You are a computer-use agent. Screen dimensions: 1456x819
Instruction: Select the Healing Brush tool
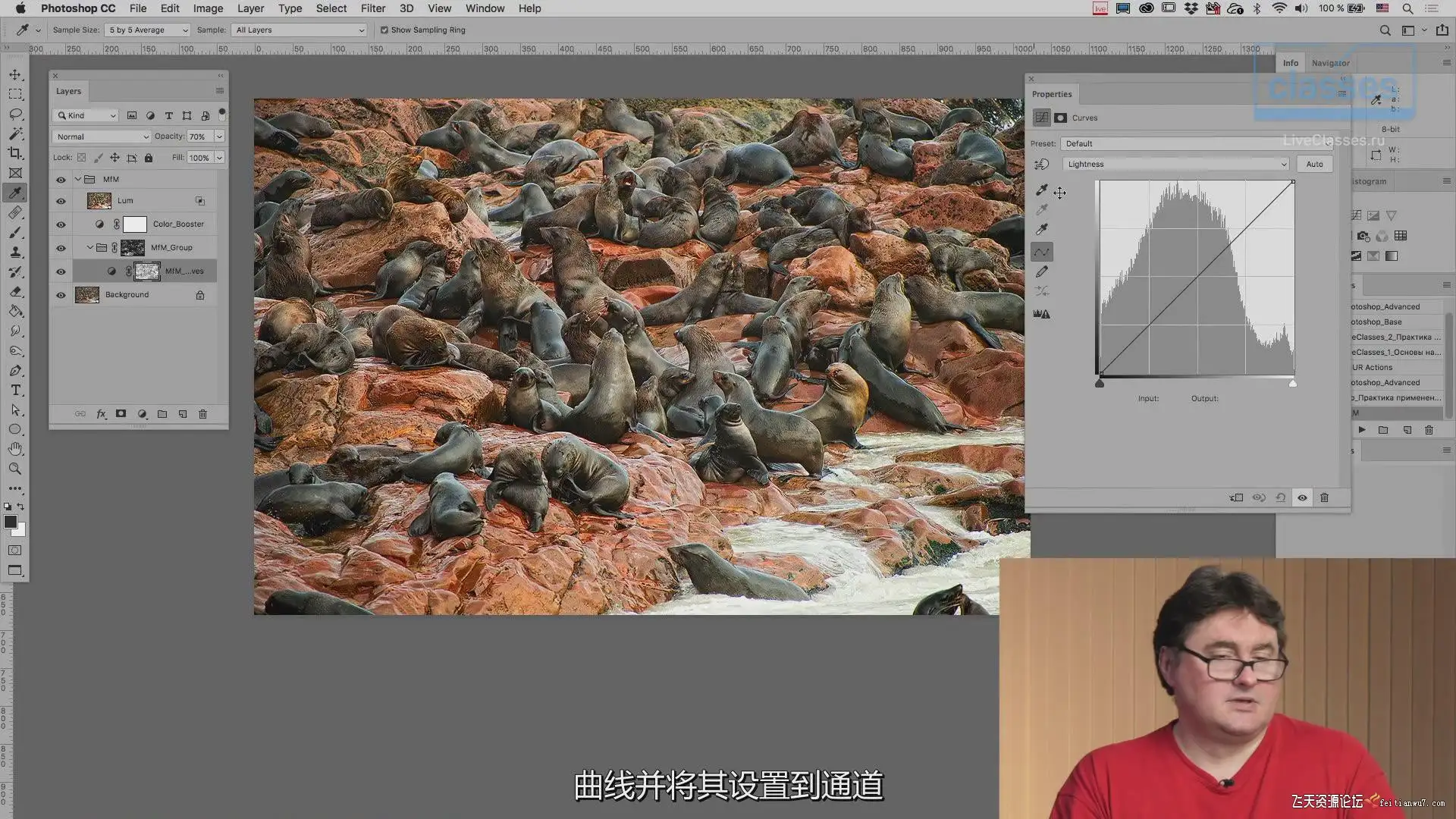tap(15, 212)
